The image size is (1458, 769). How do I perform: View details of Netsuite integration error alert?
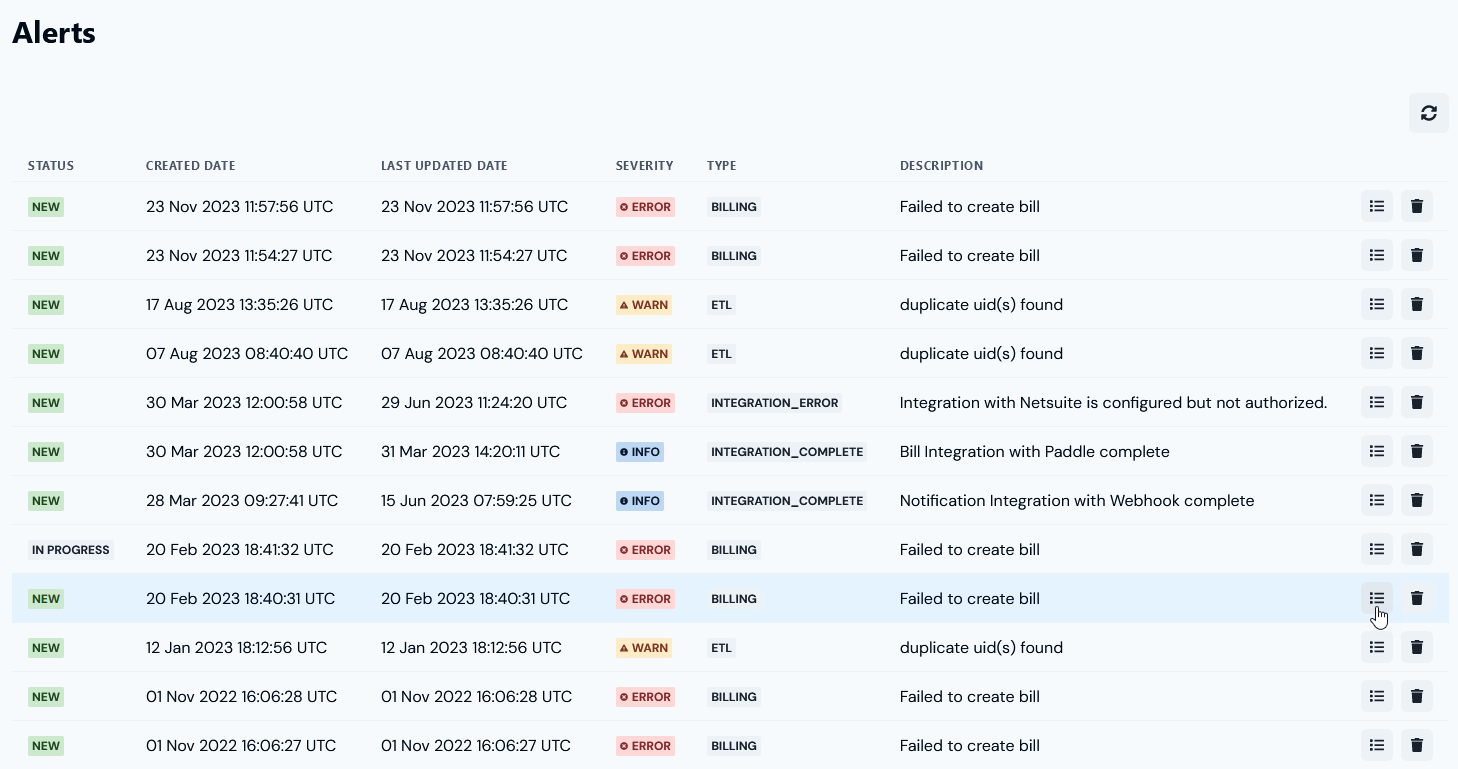click(x=1377, y=403)
